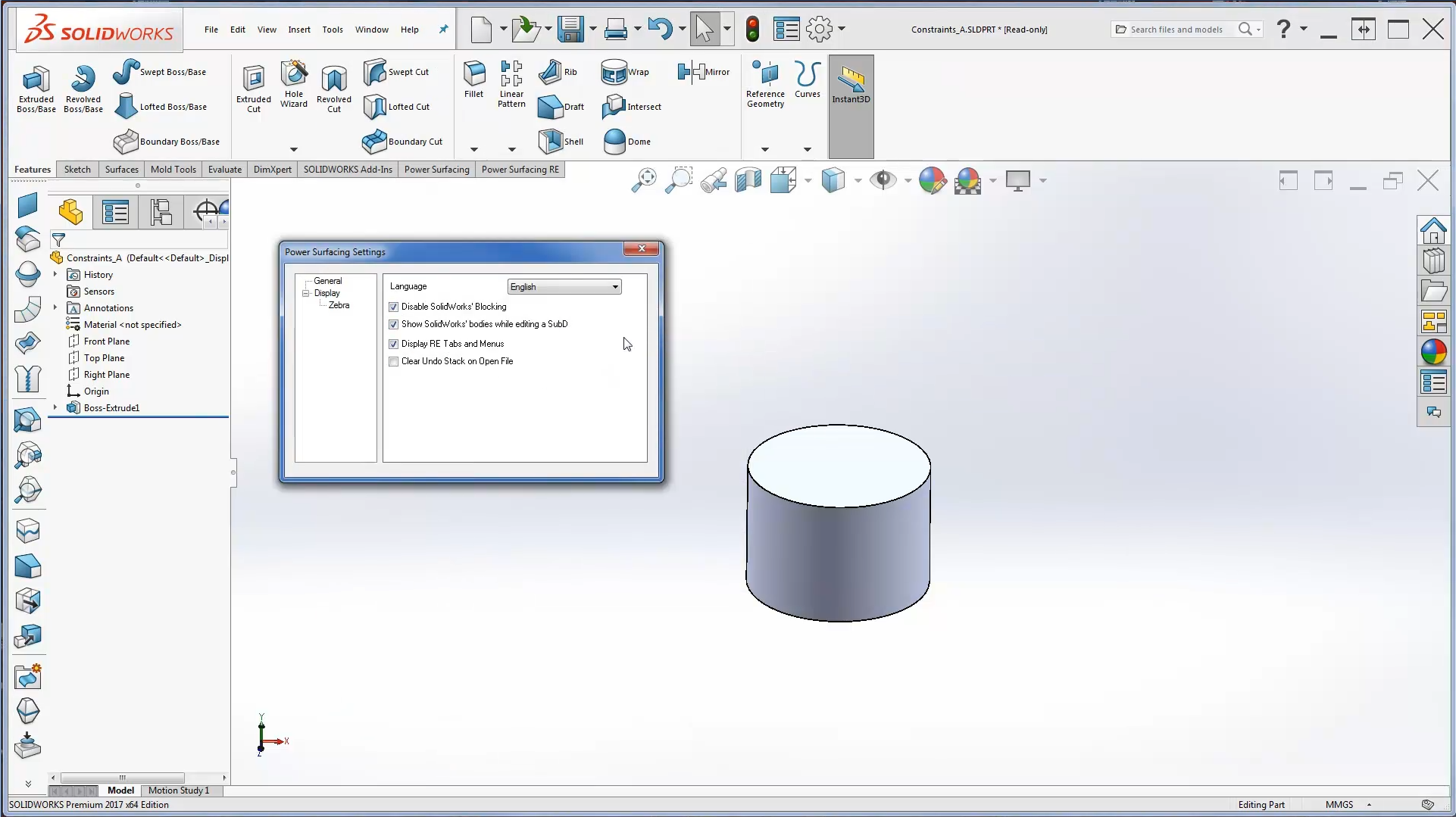Enable Clear Undo Stack on Open File
This screenshot has width=1456, height=817.
tap(393, 362)
